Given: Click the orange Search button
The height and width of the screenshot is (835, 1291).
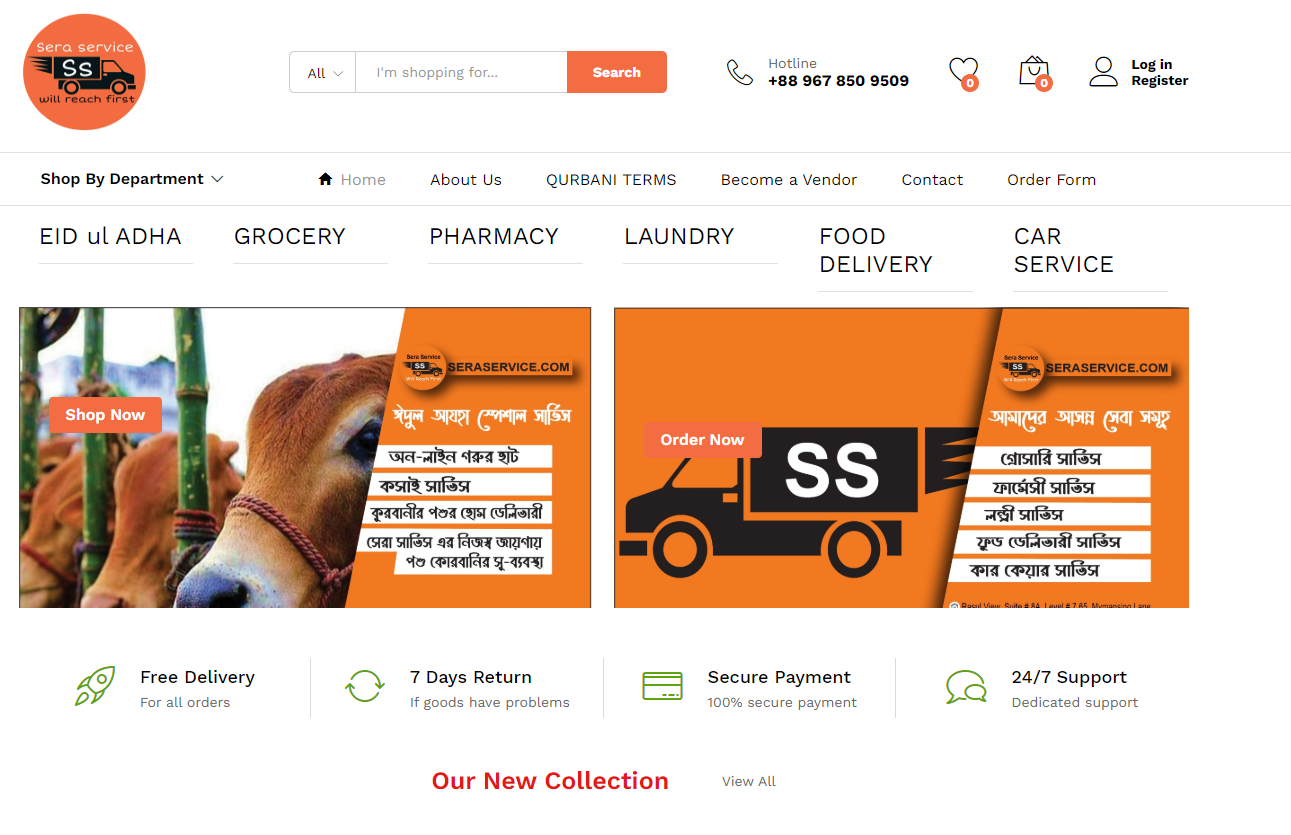Looking at the screenshot, I should click(x=617, y=72).
